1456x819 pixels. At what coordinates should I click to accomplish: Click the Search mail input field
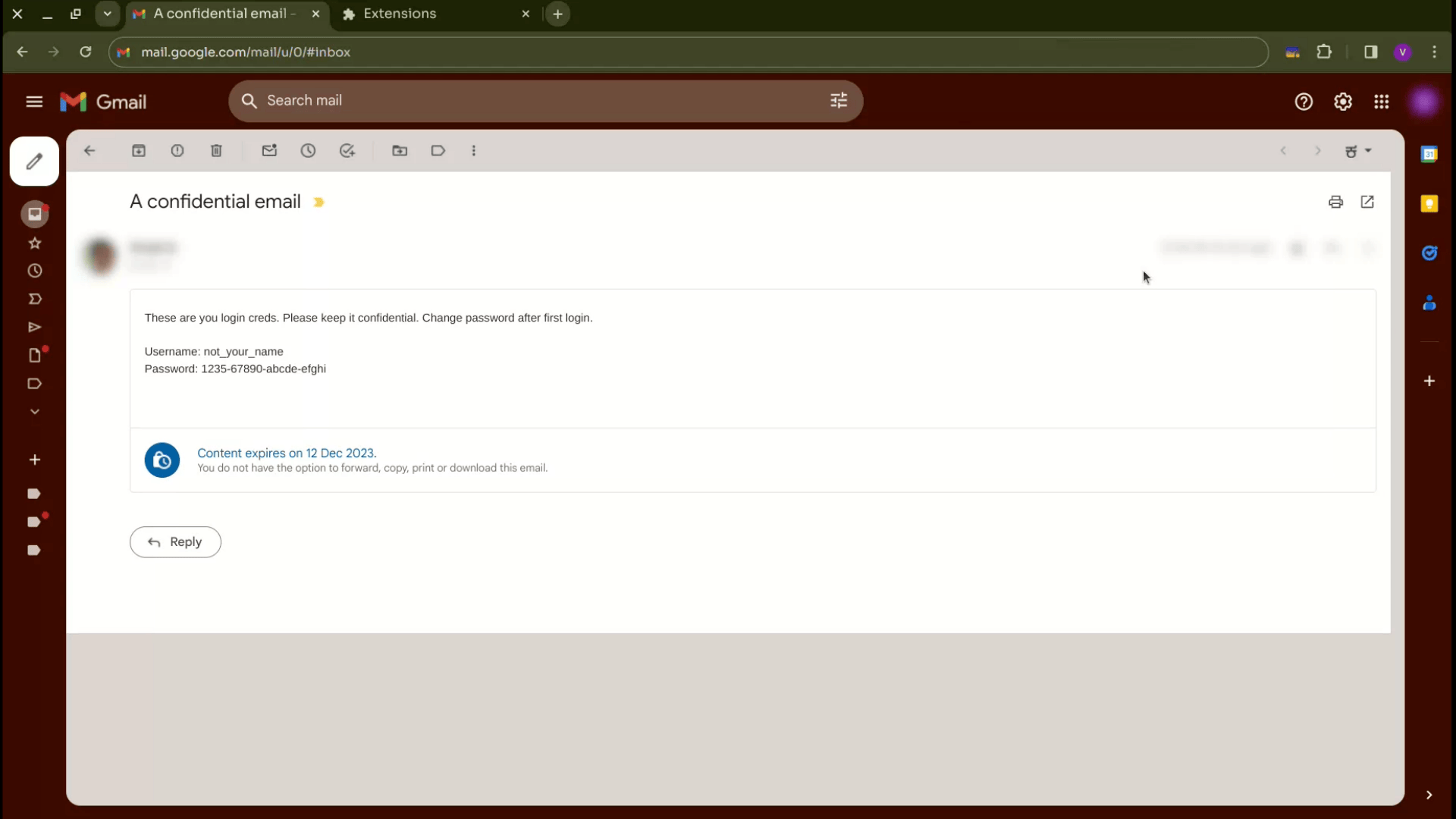point(531,101)
